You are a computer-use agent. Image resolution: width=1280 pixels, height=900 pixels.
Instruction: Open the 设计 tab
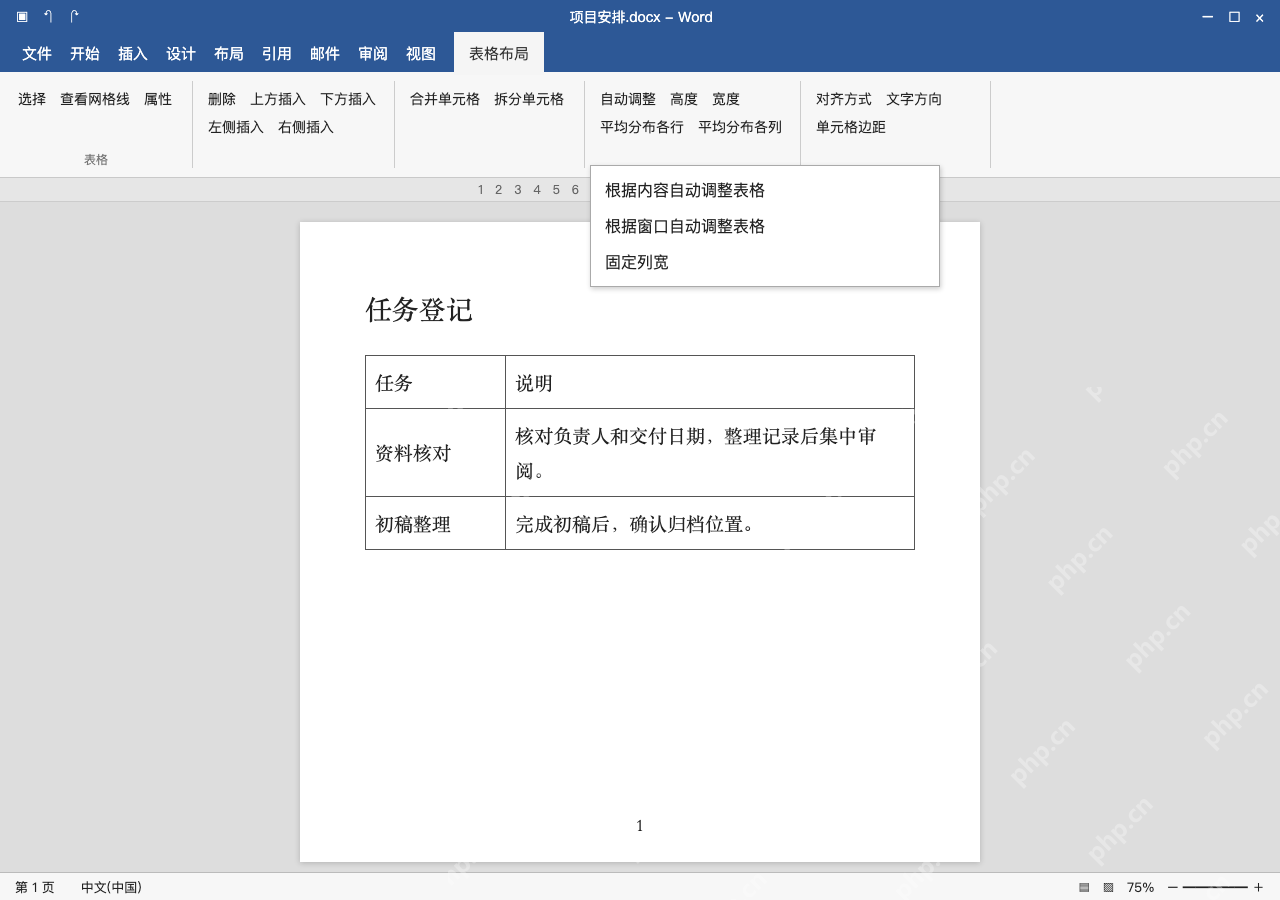coord(181,53)
